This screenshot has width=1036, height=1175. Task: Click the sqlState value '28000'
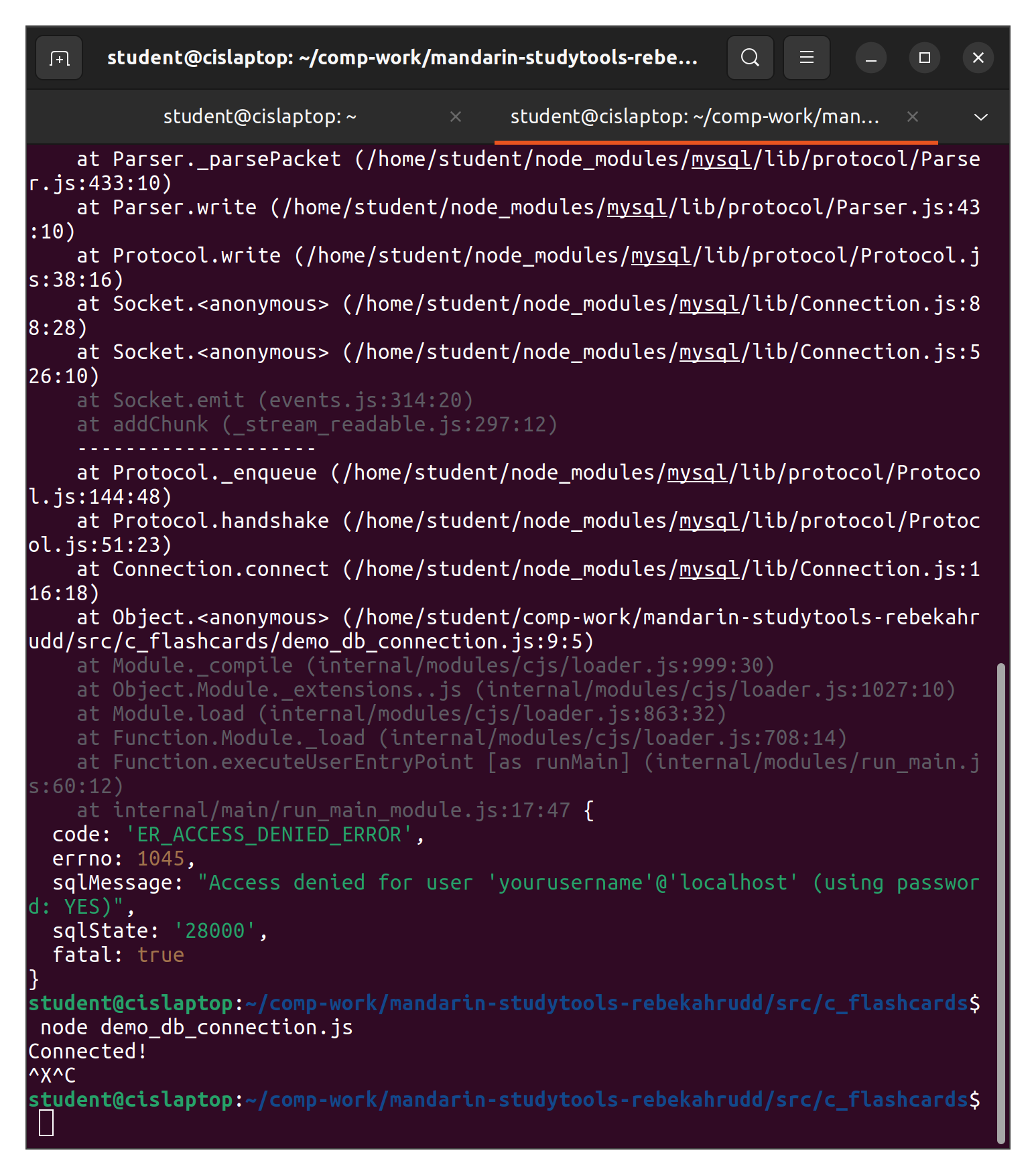tap(214, 931)
